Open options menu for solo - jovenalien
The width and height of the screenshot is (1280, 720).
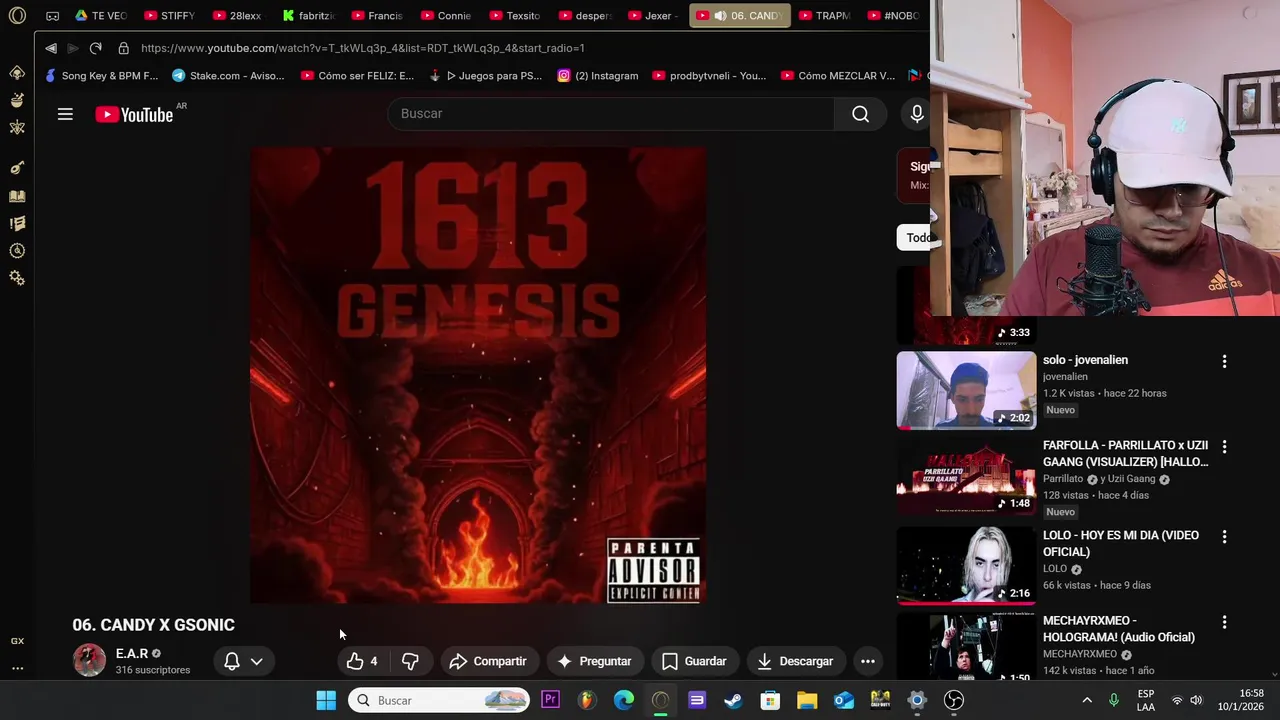pyautogui.click(x=1224, y=361)
